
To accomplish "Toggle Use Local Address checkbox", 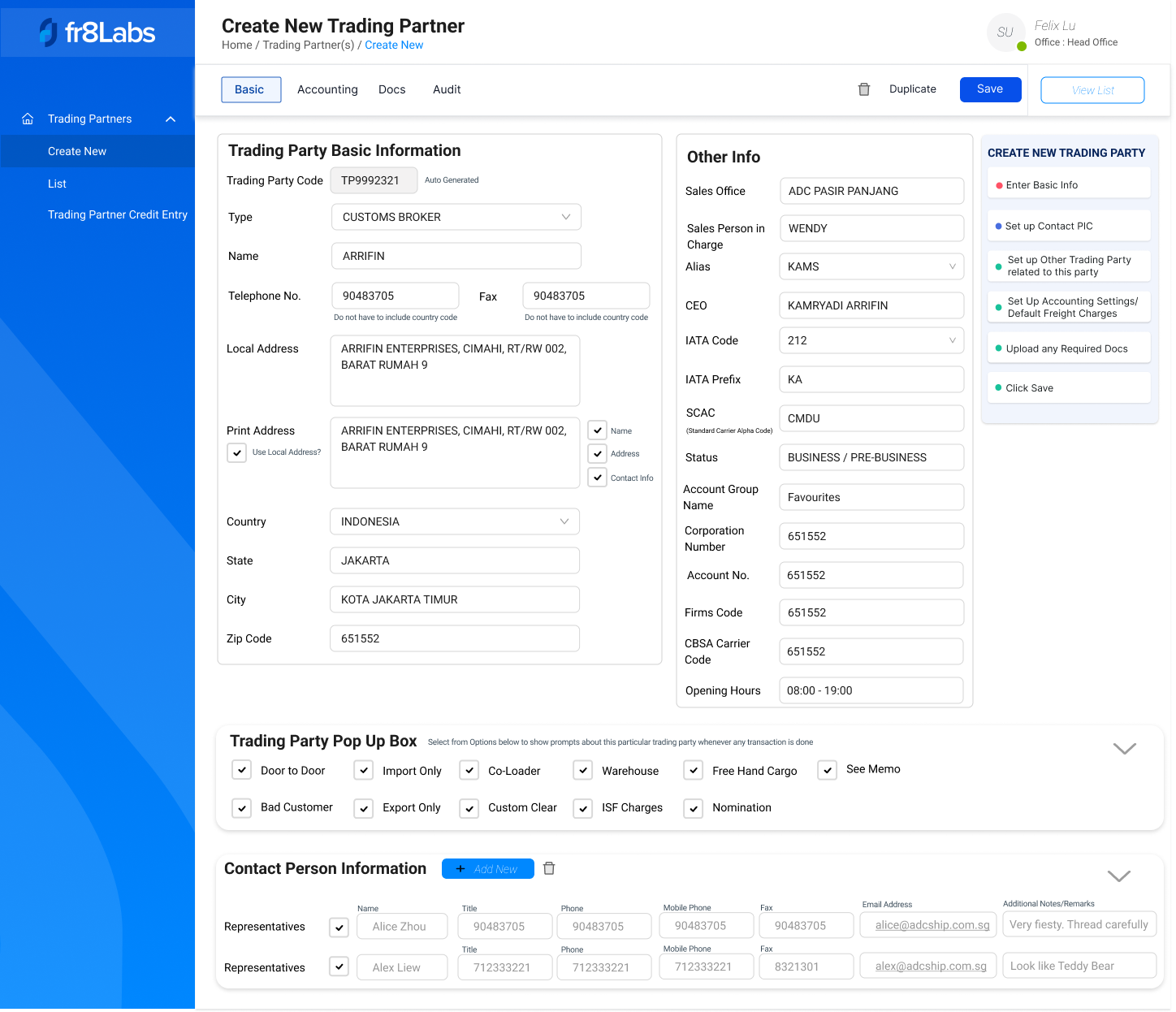I will [x=236, y=452].
